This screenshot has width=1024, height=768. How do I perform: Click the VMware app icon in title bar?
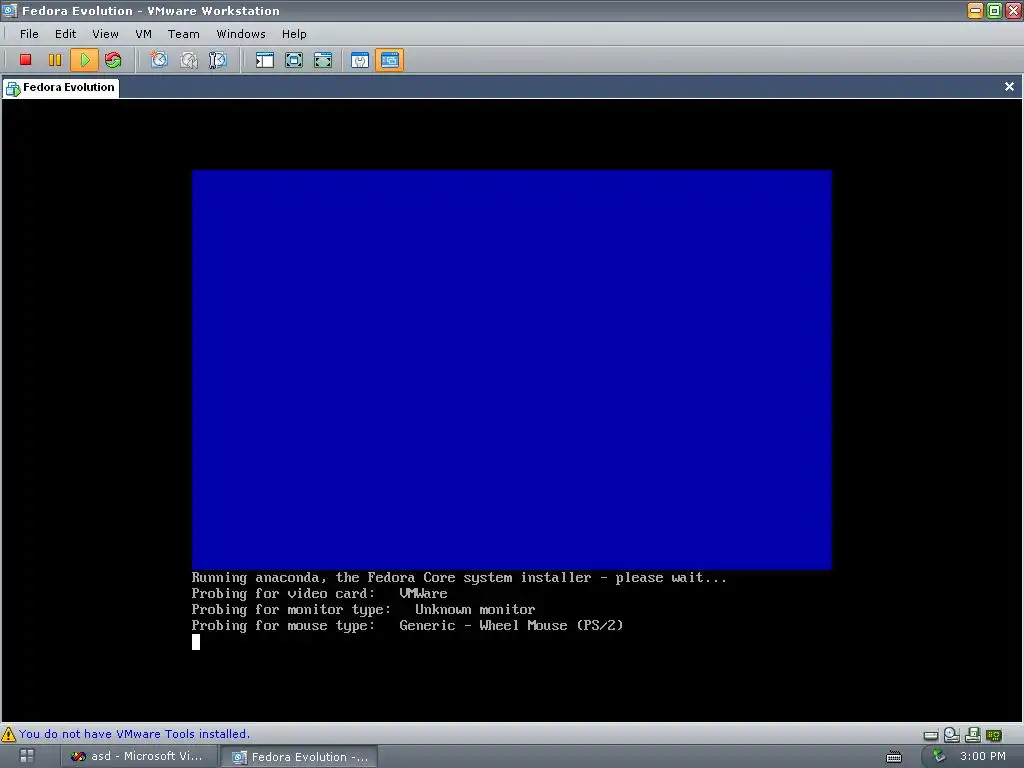[9, 10]
